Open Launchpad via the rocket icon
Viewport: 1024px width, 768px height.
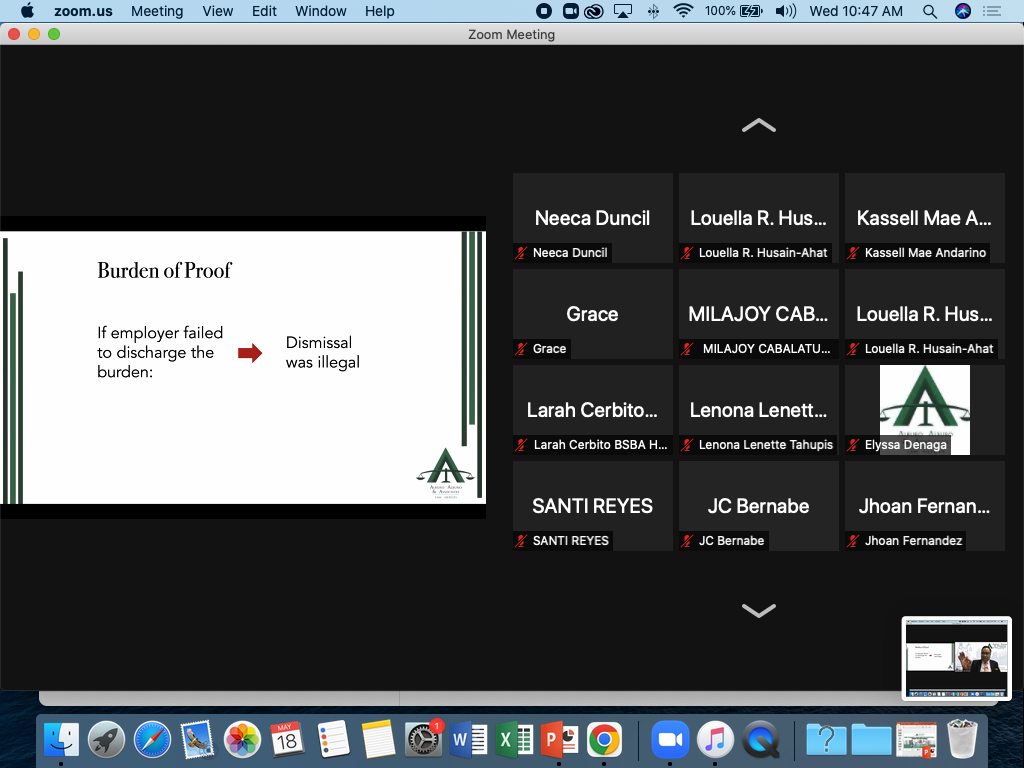point(107,740)
